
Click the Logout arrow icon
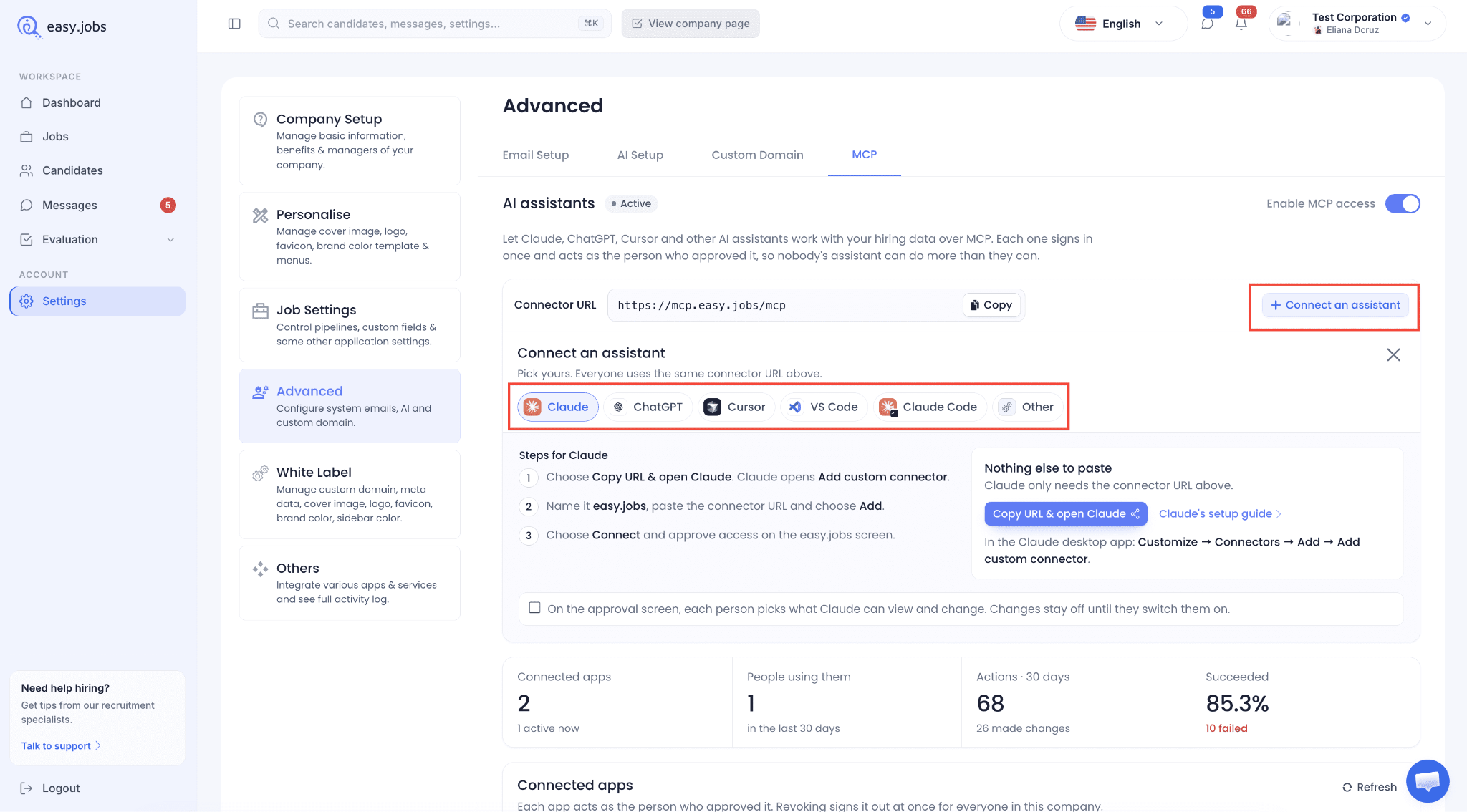(27, 788)
